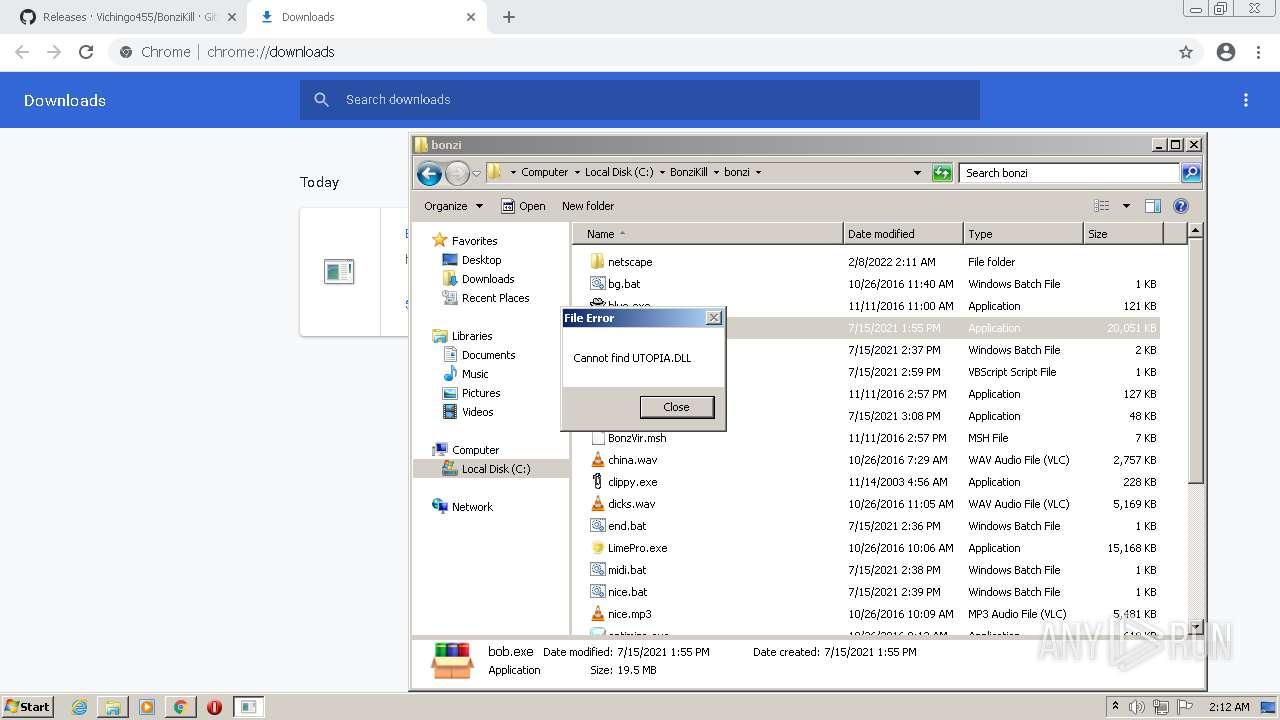Bookmark this page star icon
The width and height of the screenshot is (1280, 720).
pos(1186,52)
